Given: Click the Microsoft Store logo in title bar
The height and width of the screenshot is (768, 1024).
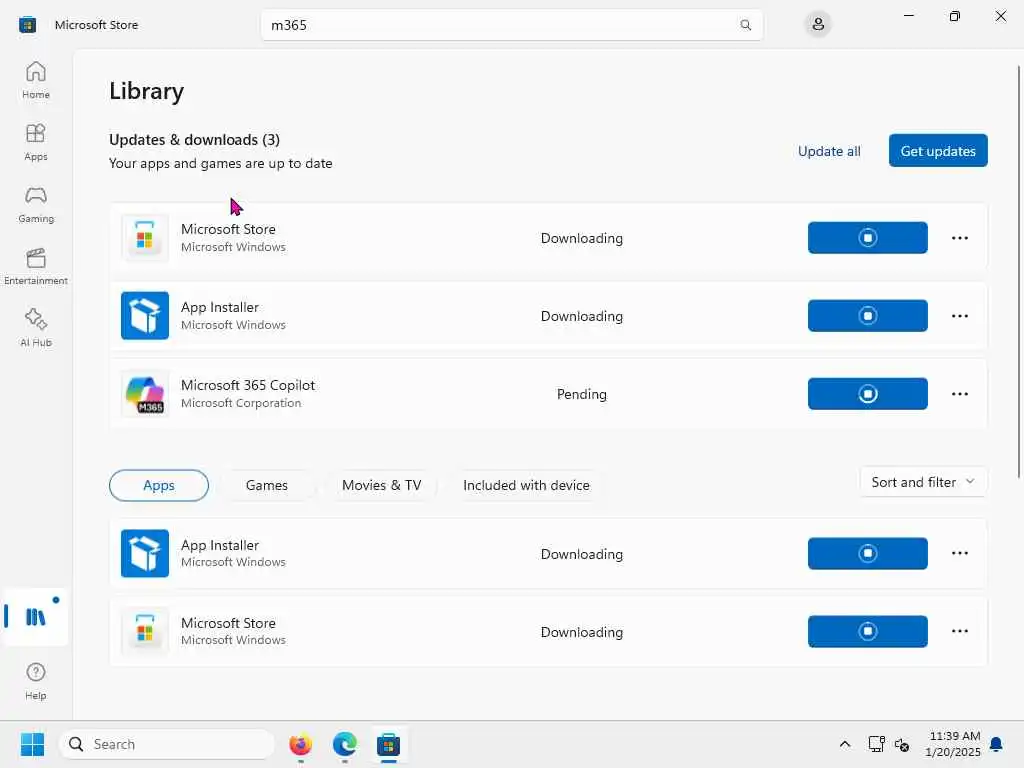Looking at the screenshot, I should pyautogui.click(x=27, y=25).
